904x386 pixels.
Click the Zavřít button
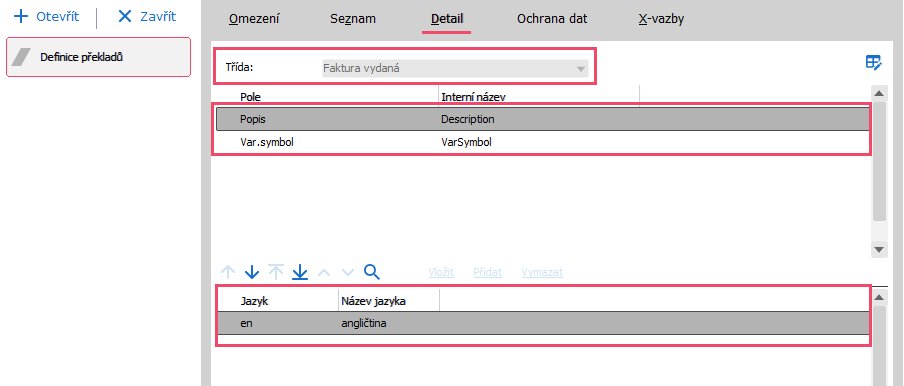coord(146,16)
